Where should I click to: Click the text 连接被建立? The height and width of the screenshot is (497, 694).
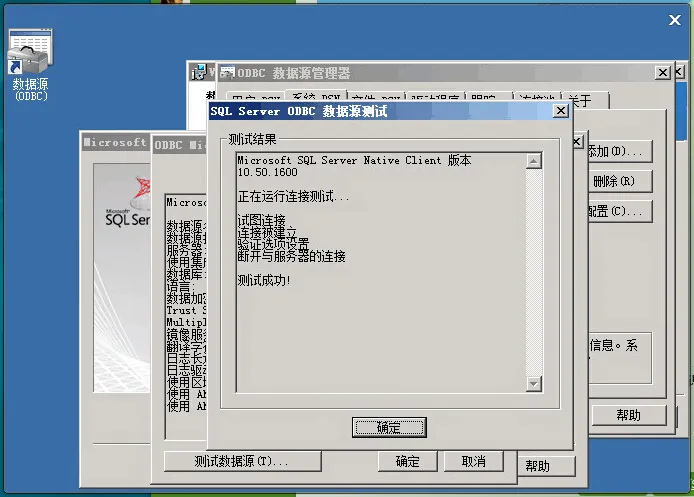[x=267, y=232]
